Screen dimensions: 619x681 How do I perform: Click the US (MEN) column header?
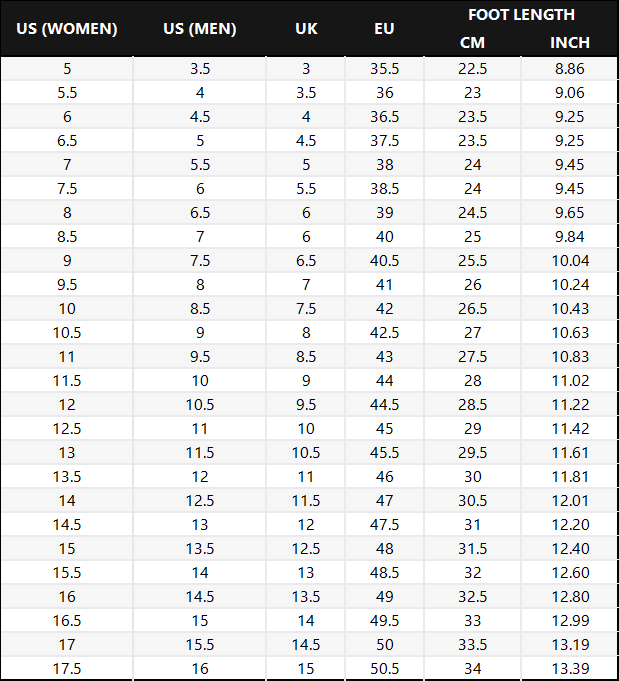click(200, 28)
